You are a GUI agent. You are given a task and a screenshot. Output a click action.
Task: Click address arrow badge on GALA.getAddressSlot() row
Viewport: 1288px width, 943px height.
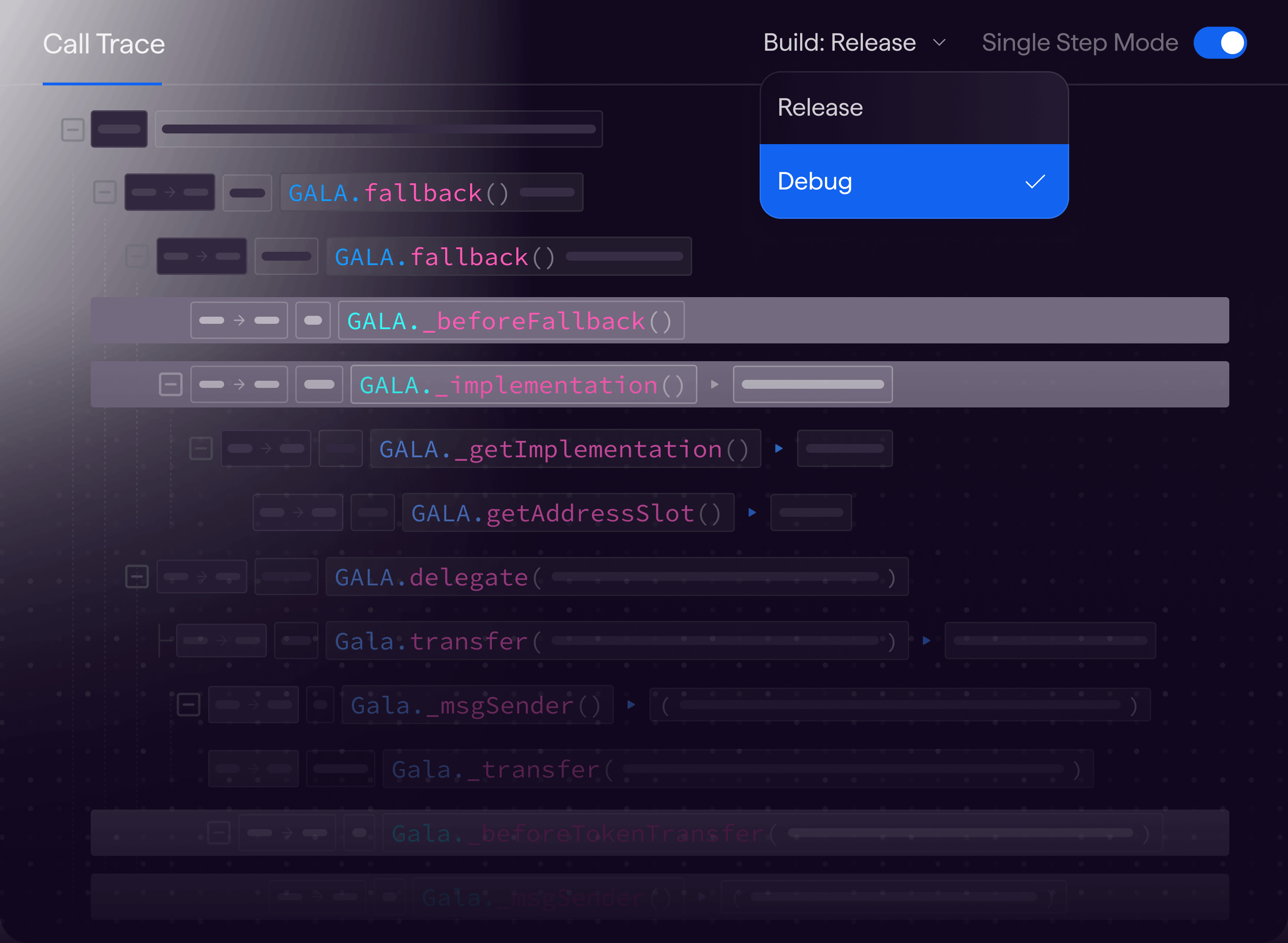298,512
